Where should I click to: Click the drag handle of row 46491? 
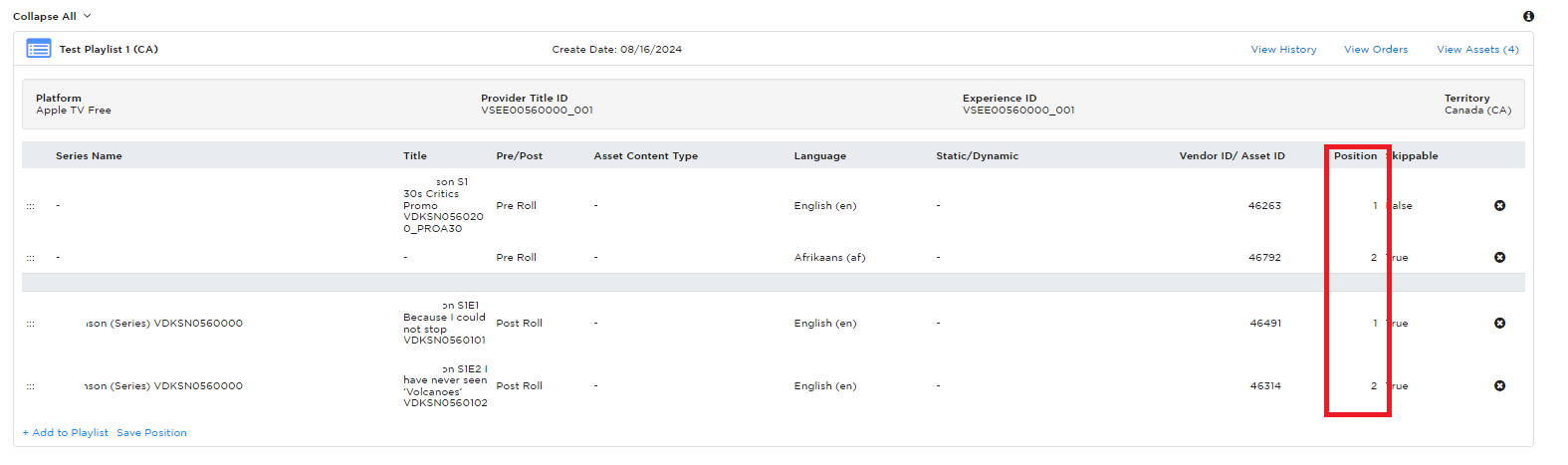31,324
